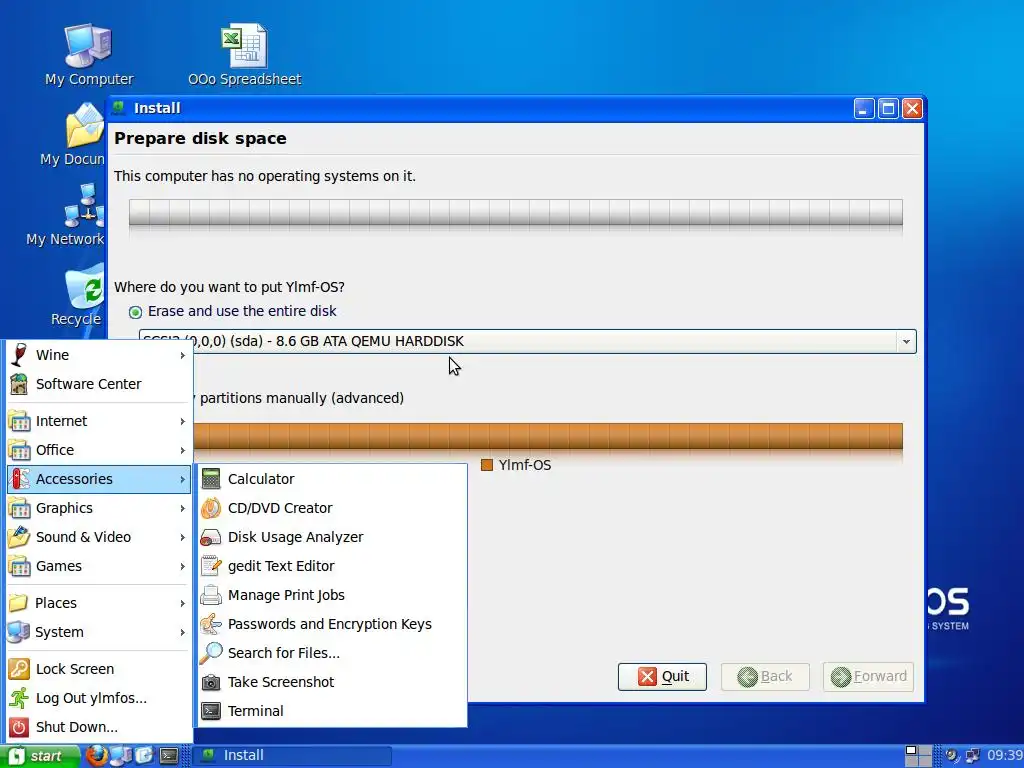The width and height of the screenshot is (1024, 768).
Task: Click the Disk Usage Analyzer icon
Action: (x=211, y=537)
